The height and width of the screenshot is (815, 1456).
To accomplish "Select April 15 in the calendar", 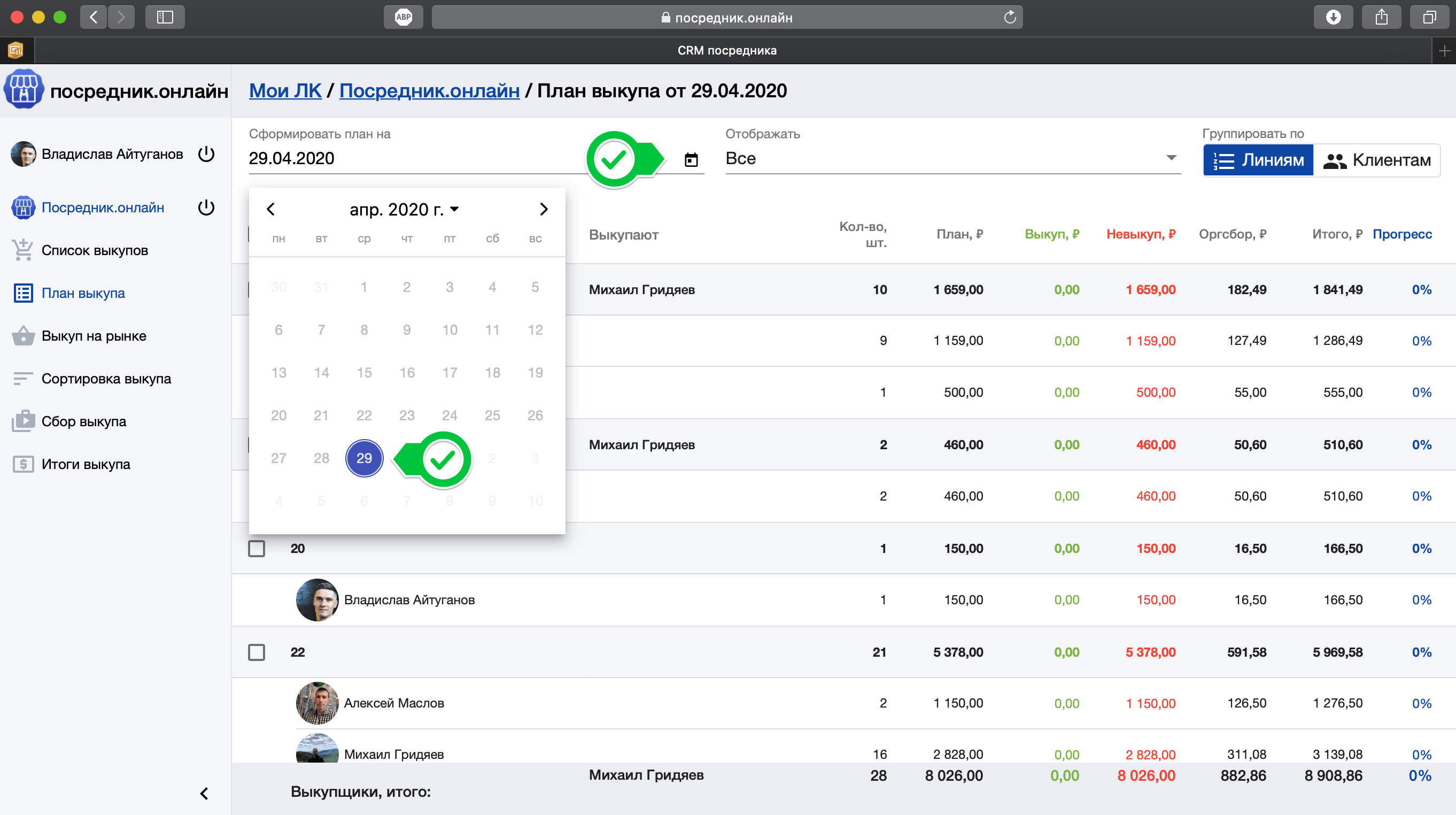I will click(364, 373).
